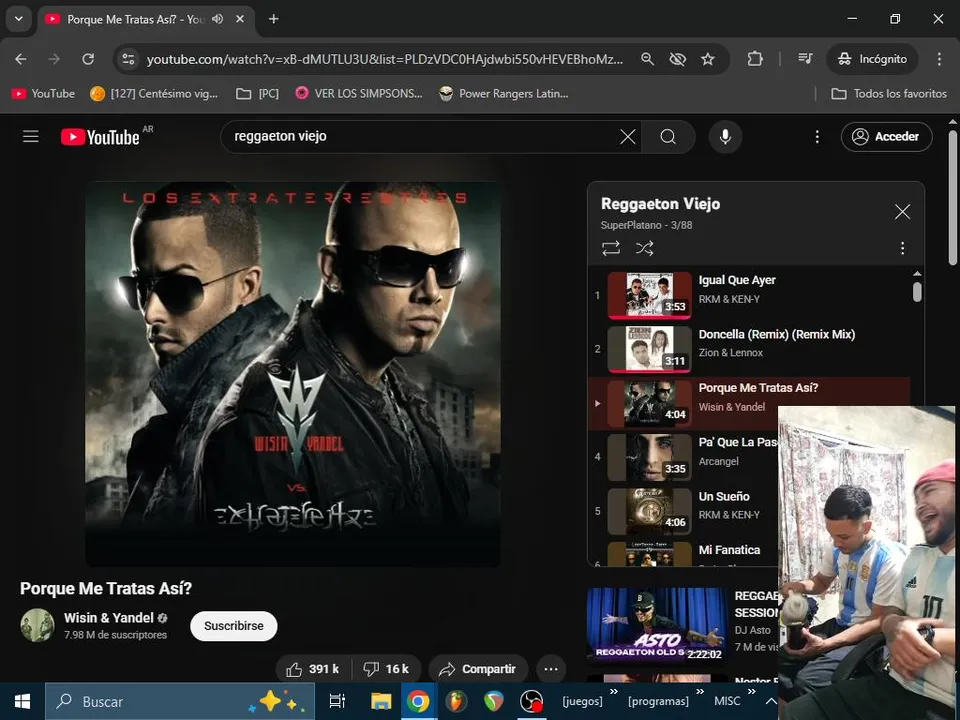Expand the [juegos] taskbar toolbar chevron
Image resolution: width=960 pixels, height=720 pixels.
[613, 692]
